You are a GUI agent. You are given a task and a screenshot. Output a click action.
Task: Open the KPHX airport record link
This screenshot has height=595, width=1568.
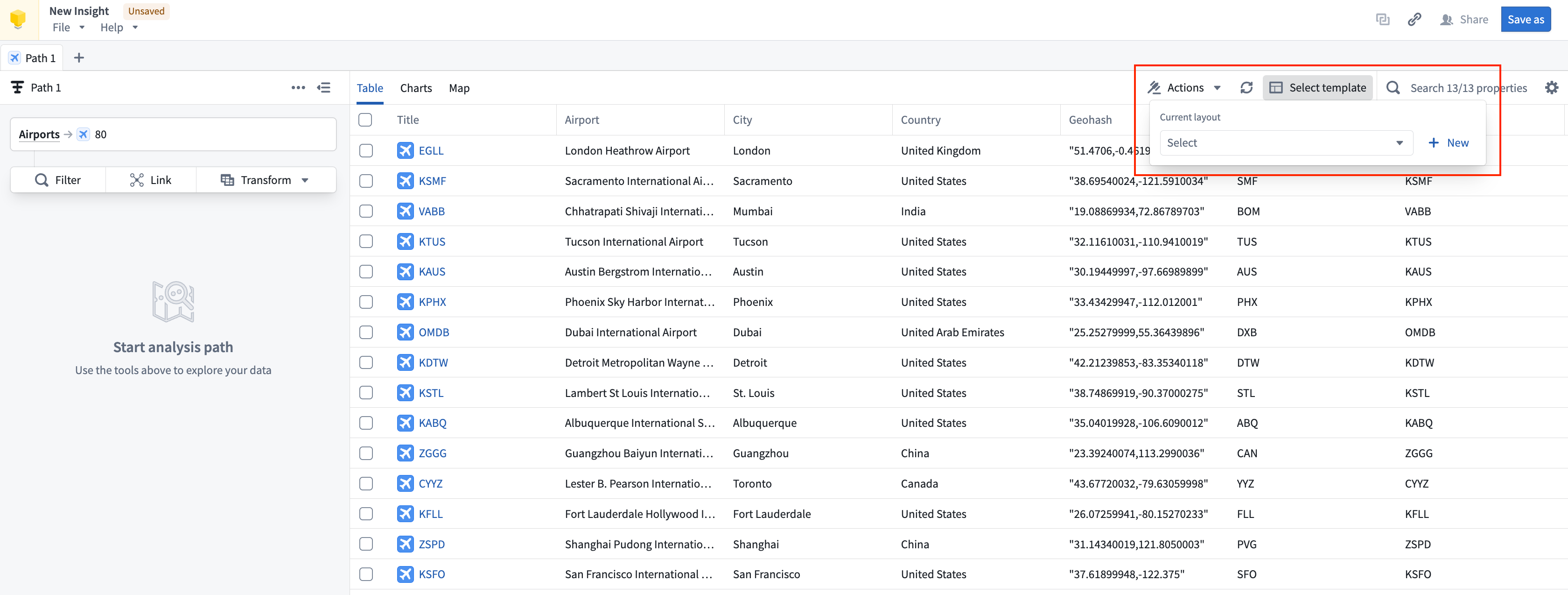pyautogui.click(x=432, y=301)
